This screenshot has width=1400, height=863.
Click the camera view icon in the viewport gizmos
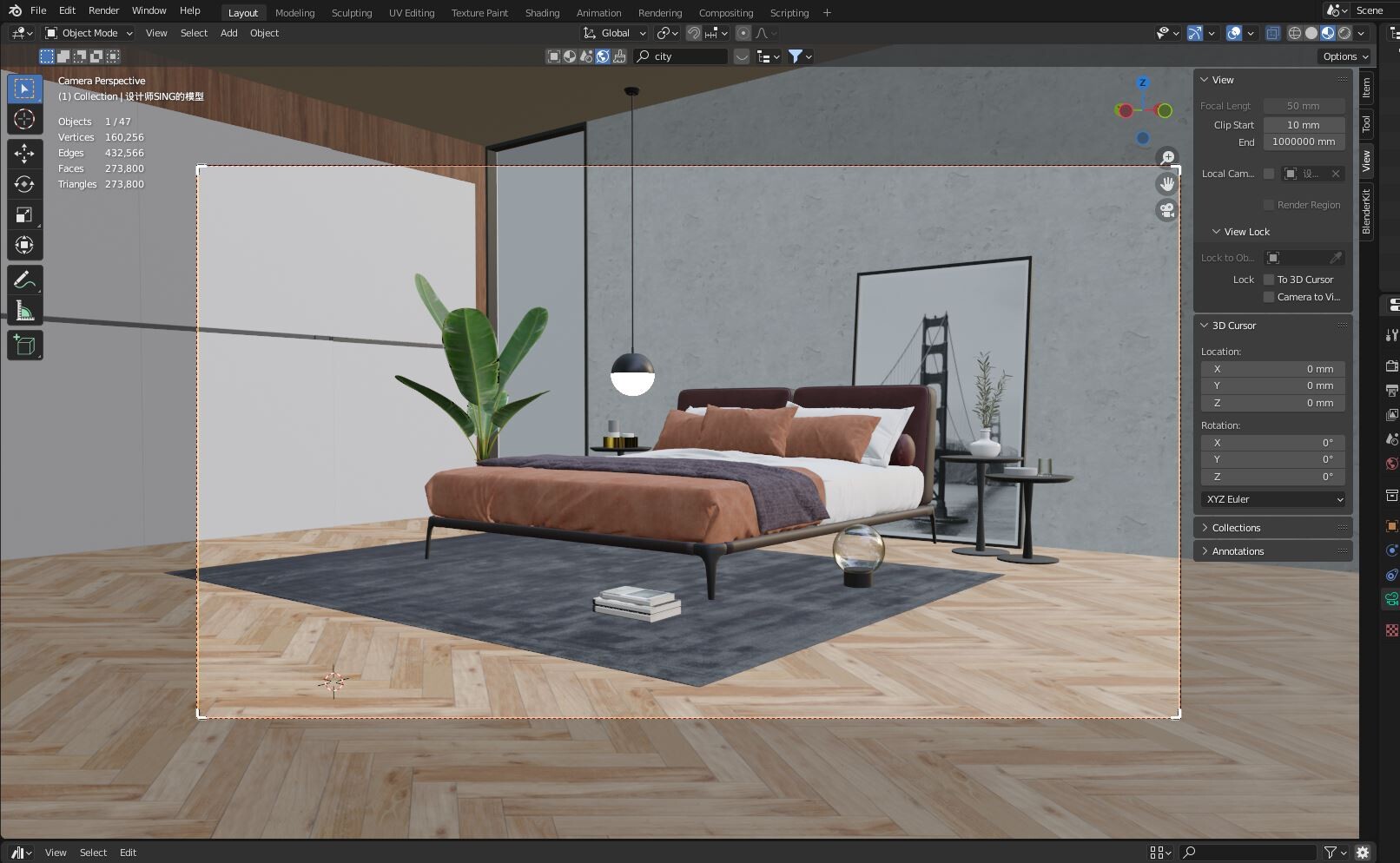[x=1166, y=209]
